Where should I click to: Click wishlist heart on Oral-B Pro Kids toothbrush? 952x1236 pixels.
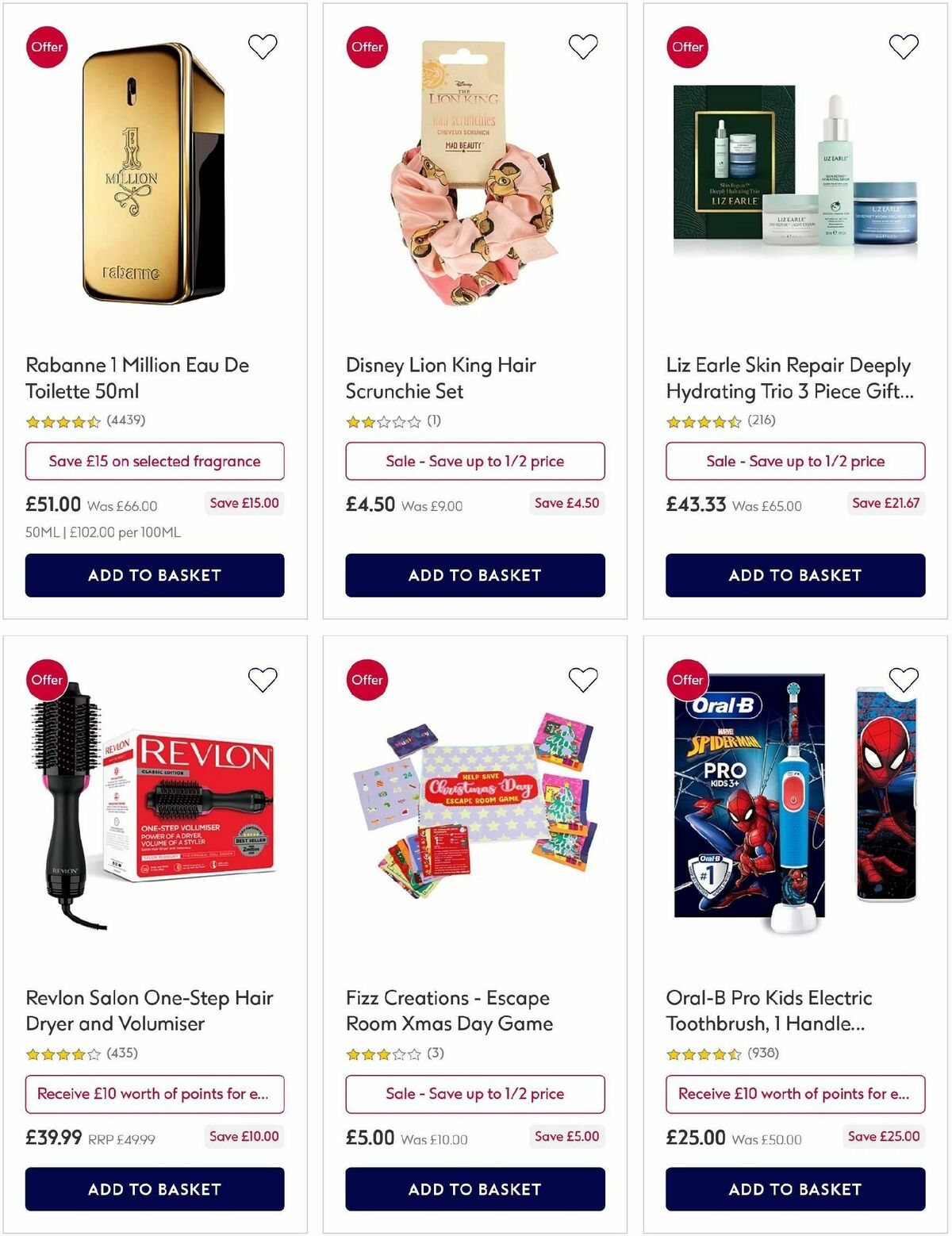[904, 679]
